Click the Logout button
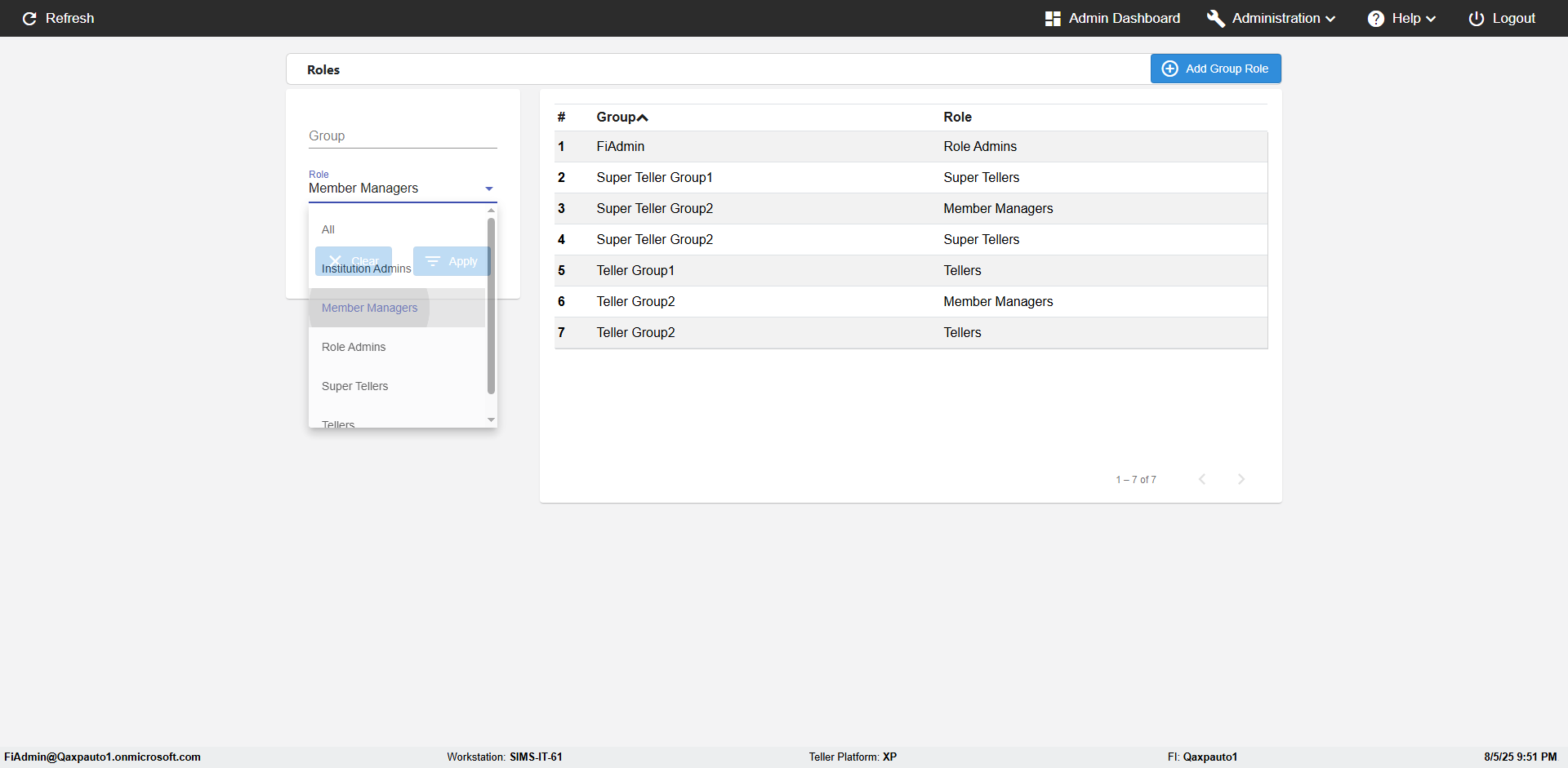 click(1502, 18)
